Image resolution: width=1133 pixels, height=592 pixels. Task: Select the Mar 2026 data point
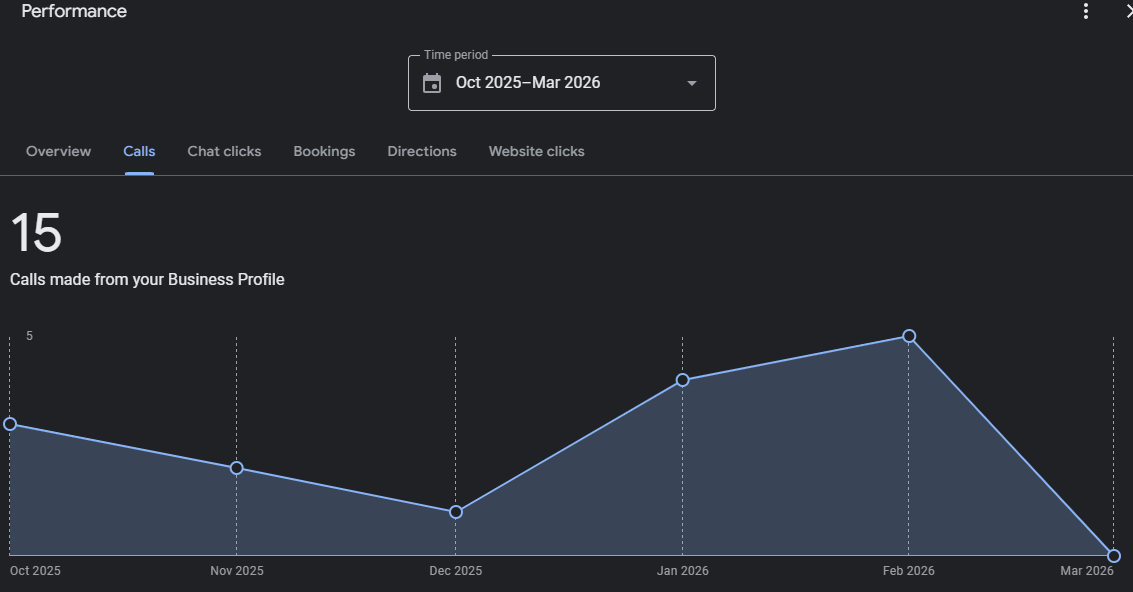(x=1114, y=556)
